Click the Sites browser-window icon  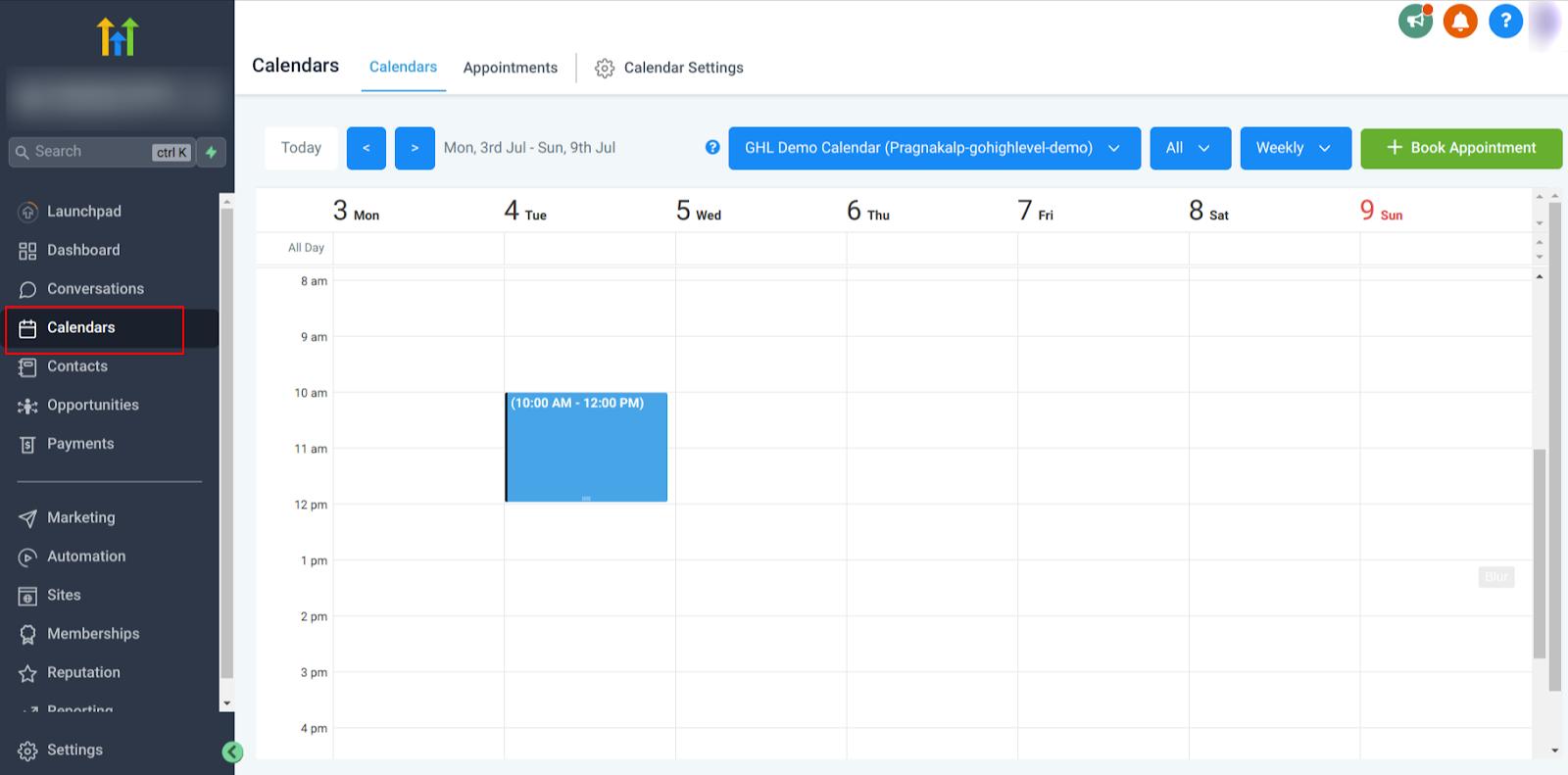click(x=27, y=596)
